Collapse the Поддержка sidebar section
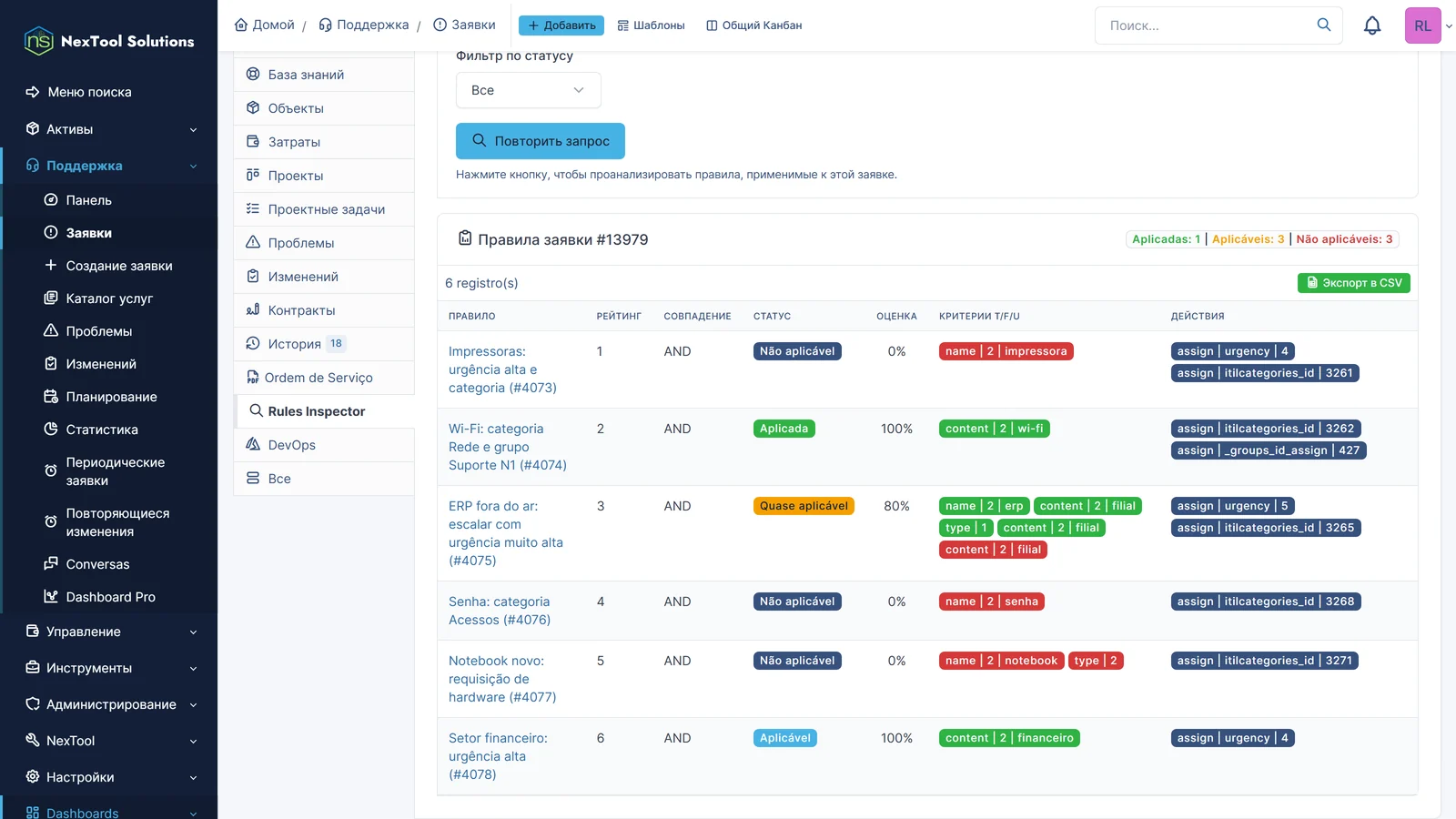The height and width of the screenshot is (819, 1456). (x=109, y=166)
